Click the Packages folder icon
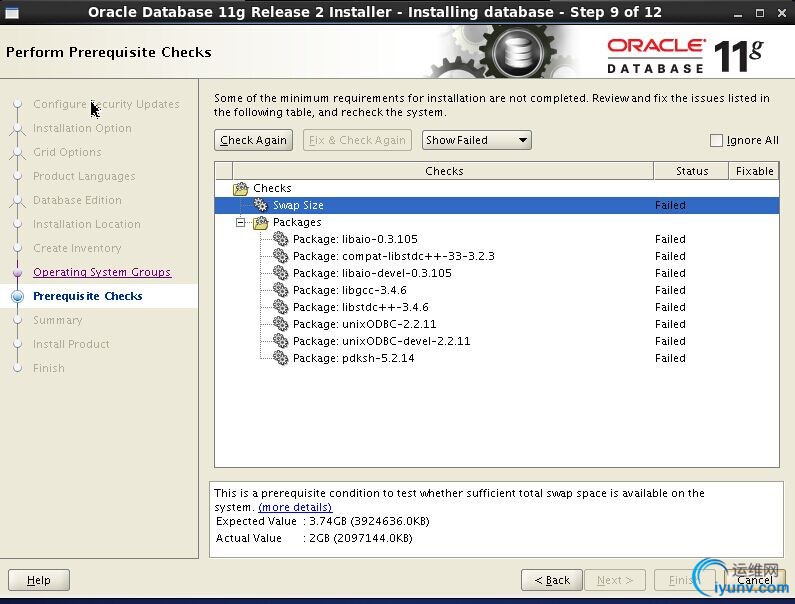795x604 pixels. [260, 222]
